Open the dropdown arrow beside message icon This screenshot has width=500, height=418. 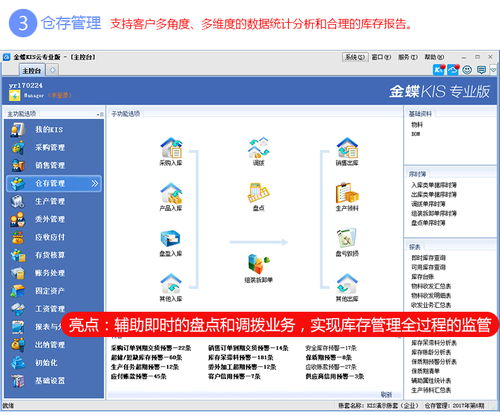493,70
